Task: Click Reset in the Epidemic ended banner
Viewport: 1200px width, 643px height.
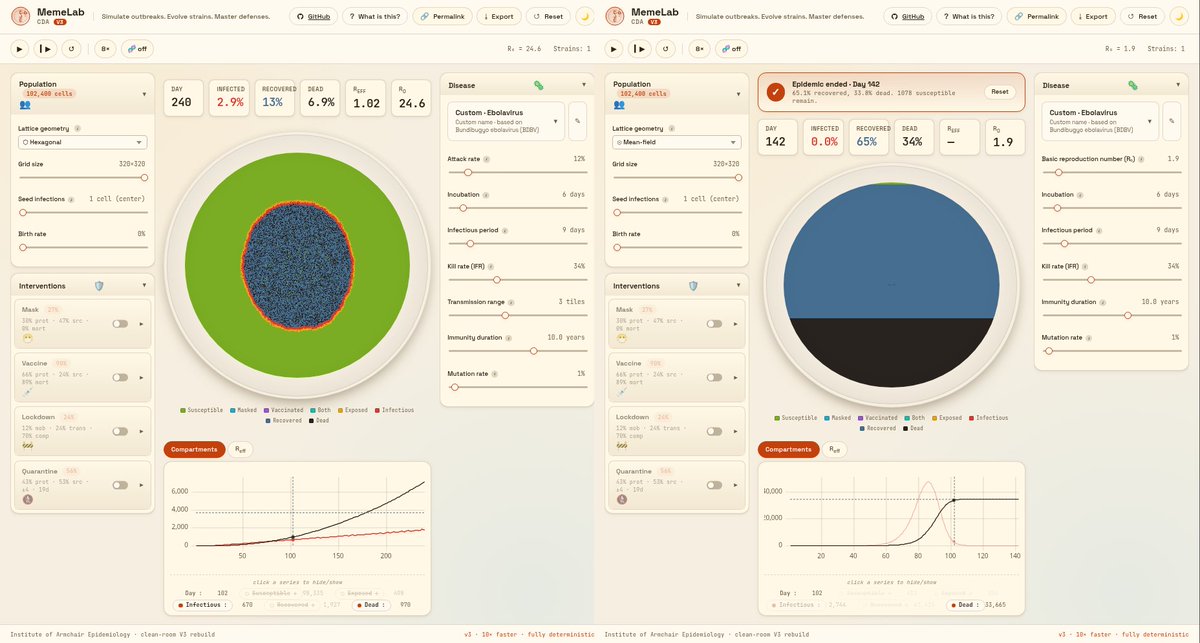Action: pyautogui.click(x=999, y=92)
